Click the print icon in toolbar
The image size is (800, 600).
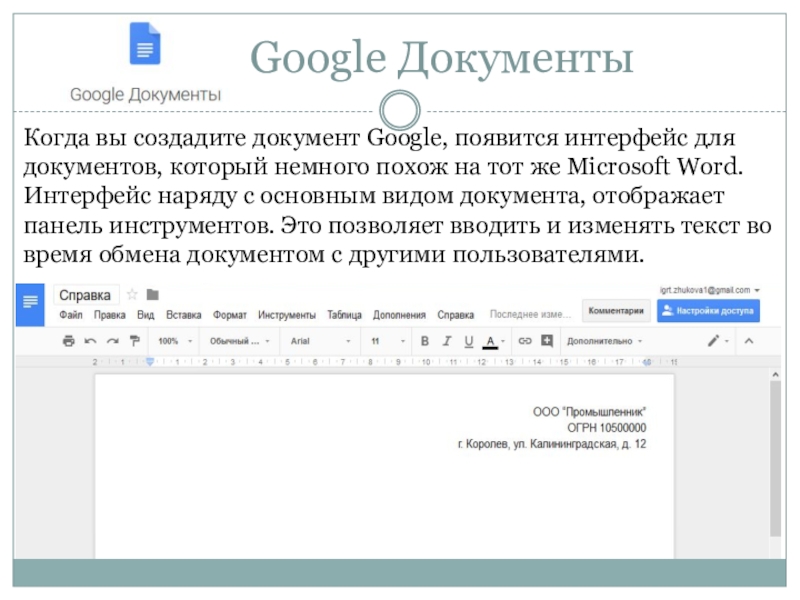click(68, 341)
